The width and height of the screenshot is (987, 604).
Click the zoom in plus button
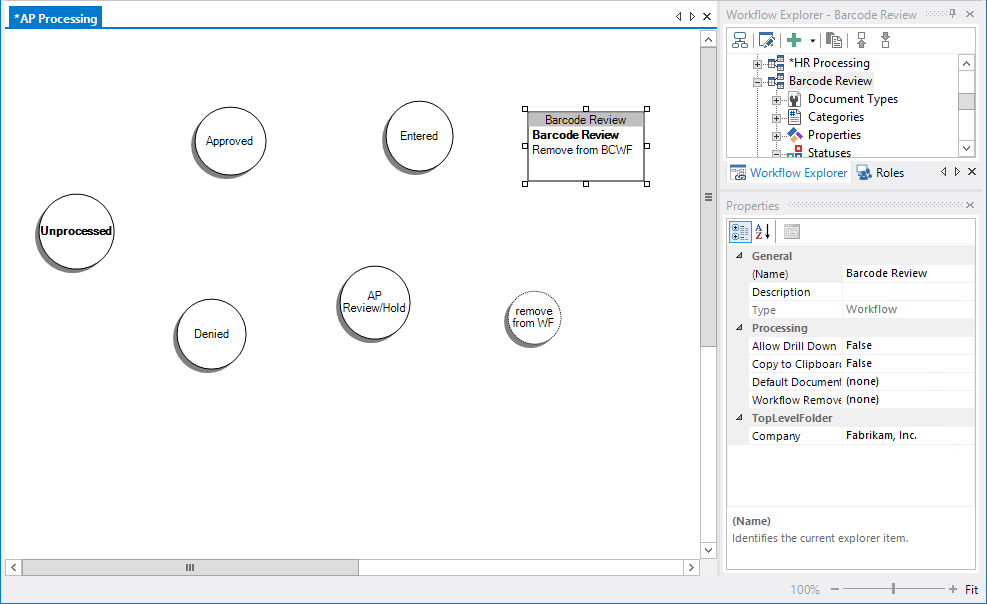pyautogui.click(x=952, y=590)
